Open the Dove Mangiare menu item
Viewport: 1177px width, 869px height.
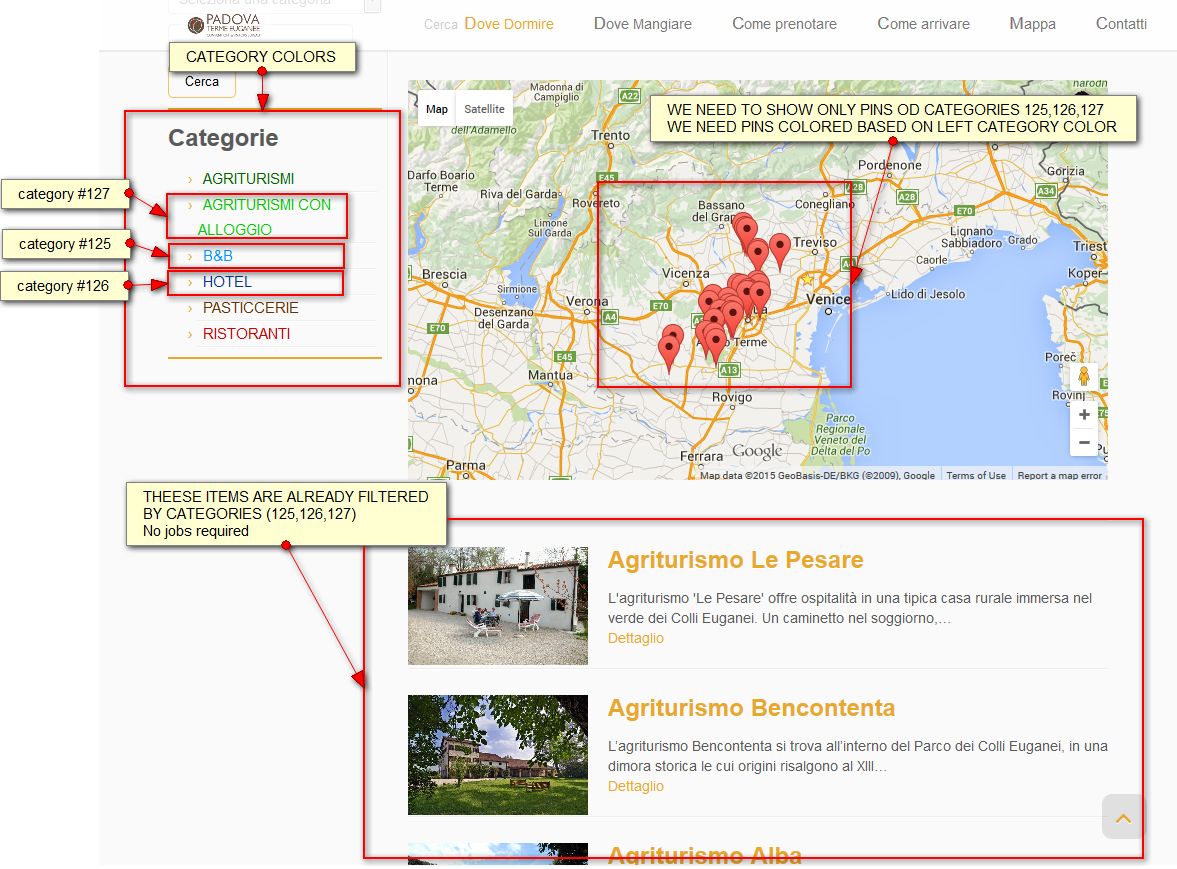643,23
